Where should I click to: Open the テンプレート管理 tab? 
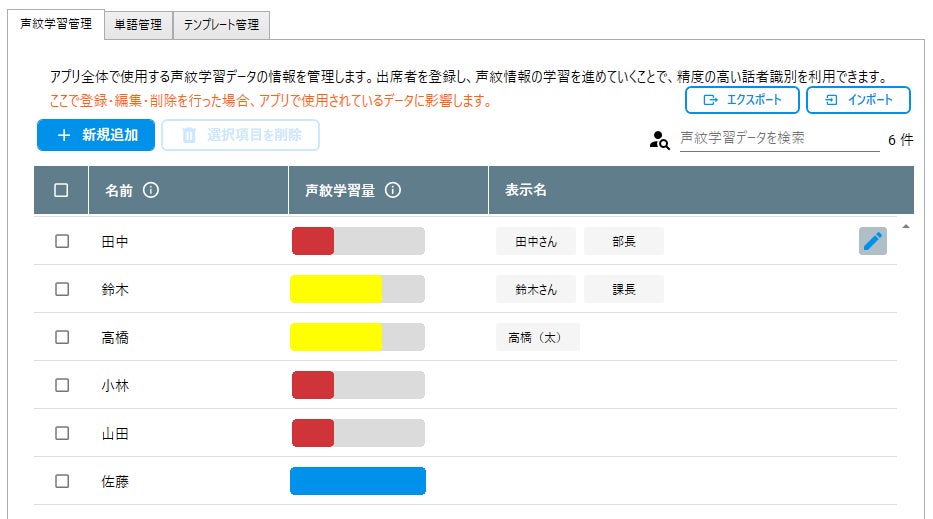221,26
